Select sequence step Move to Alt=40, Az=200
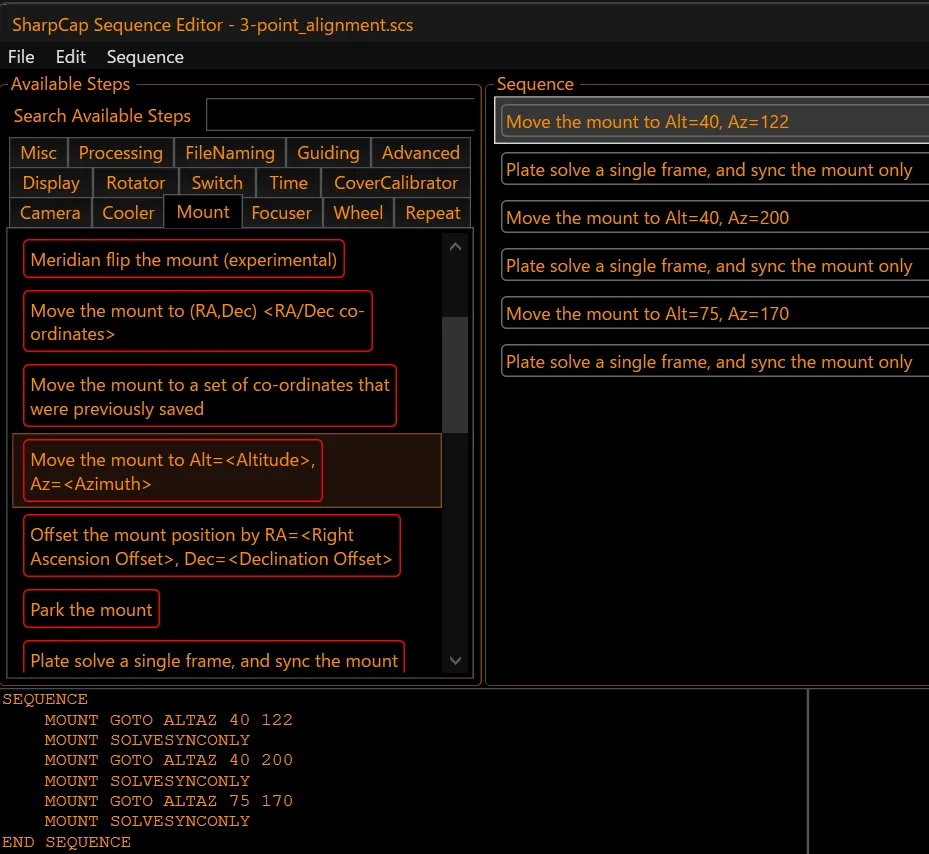This screenshot has width=929, height=854. point(714,218)
